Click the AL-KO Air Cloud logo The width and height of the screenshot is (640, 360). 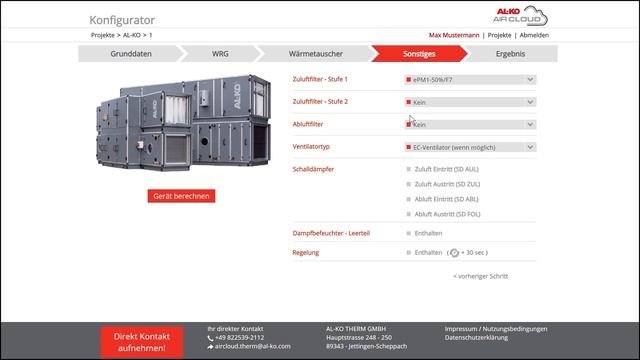(x=520, y=16)
